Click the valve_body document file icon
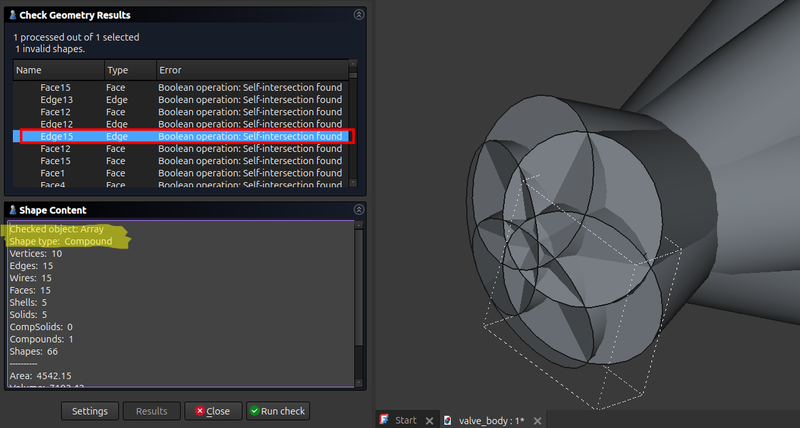The height and width of the screenshot is (428, 800). pyautogui.click(x=448, y=420)
